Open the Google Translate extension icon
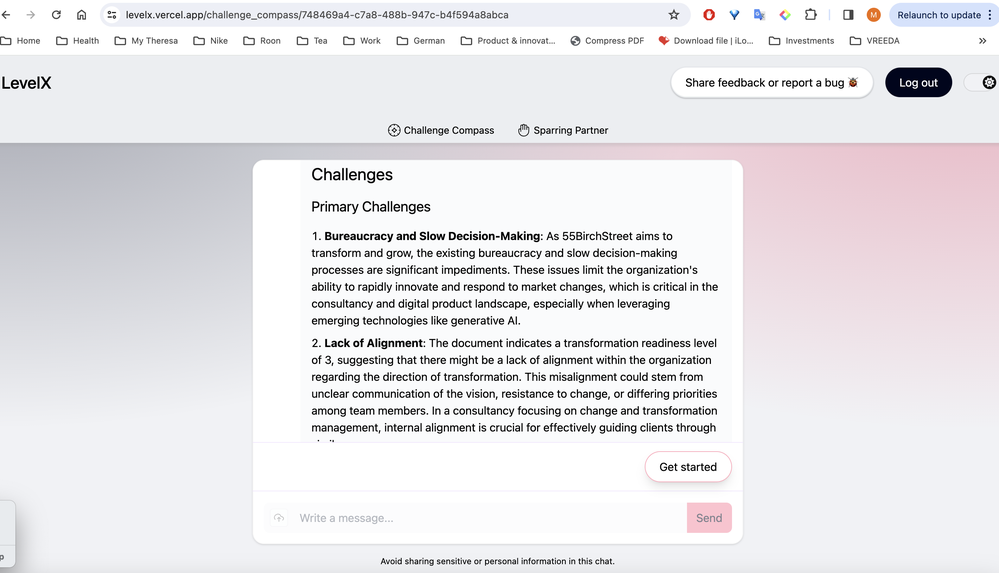Image resolution: width=999 pixels, height=573 pixels. tap(760, 15)
